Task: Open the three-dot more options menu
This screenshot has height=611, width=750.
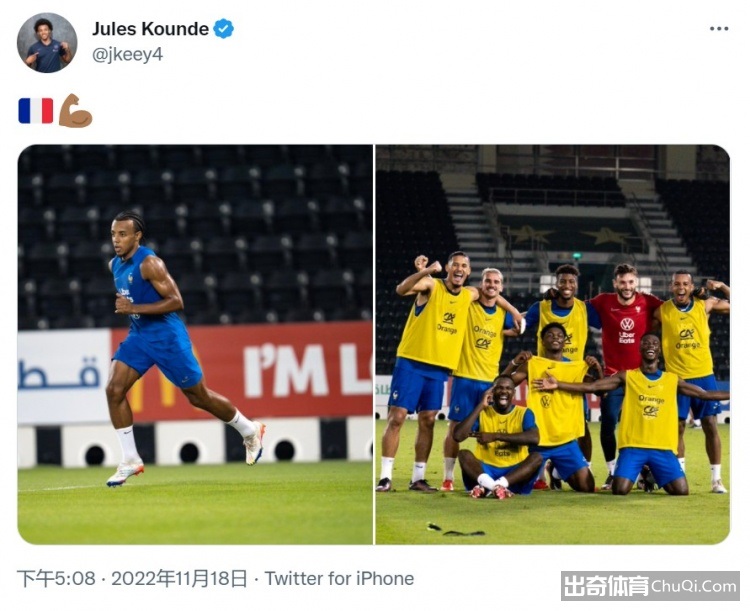Action: coord(718,29)
